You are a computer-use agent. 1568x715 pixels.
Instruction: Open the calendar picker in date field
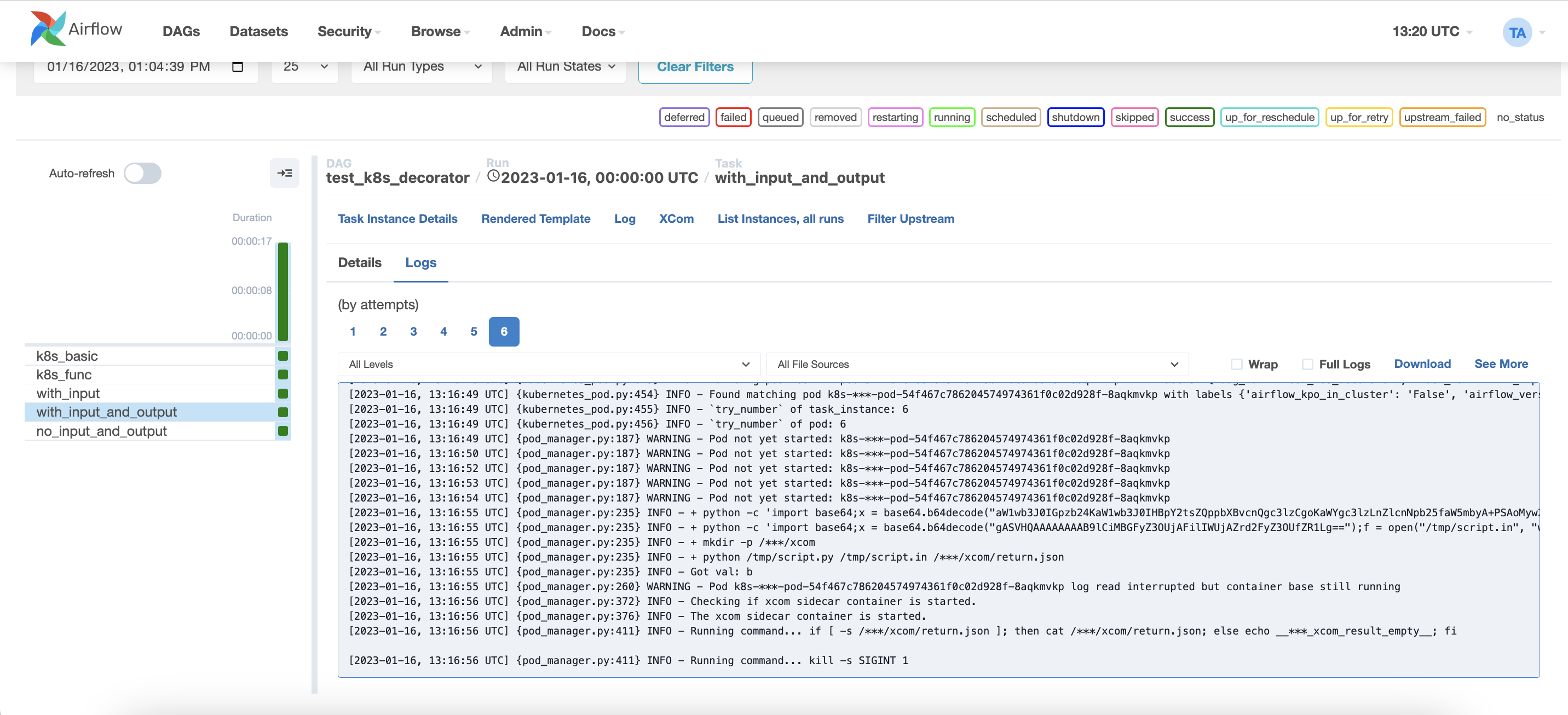pos(238,67)
